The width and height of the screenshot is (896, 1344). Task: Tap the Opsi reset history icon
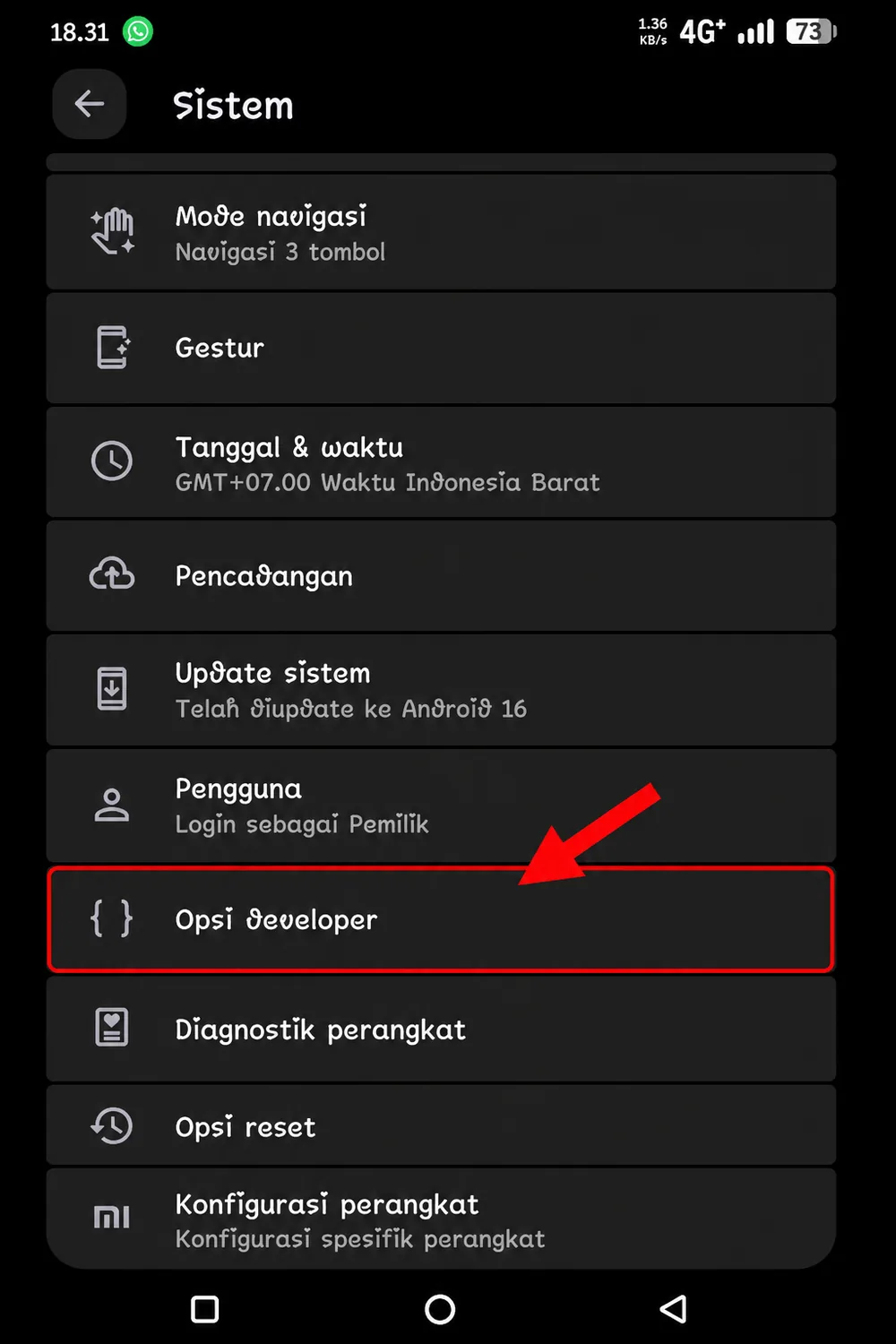[112, 1125]
